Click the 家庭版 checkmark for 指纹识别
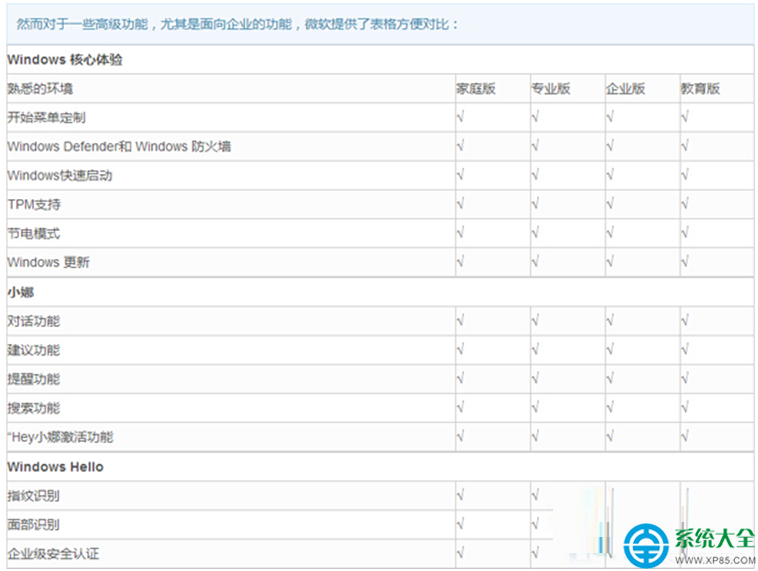758x571 pixels. [x=460, y=495]
